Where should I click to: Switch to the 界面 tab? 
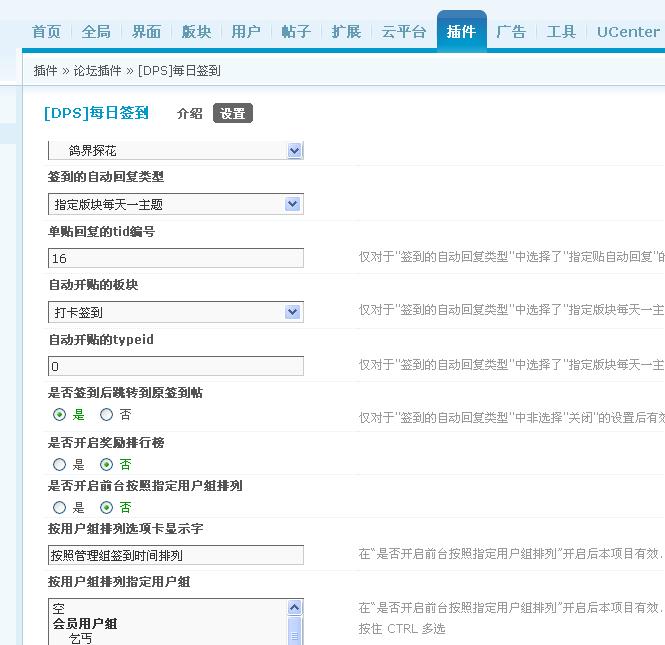[x=146, y=32]
